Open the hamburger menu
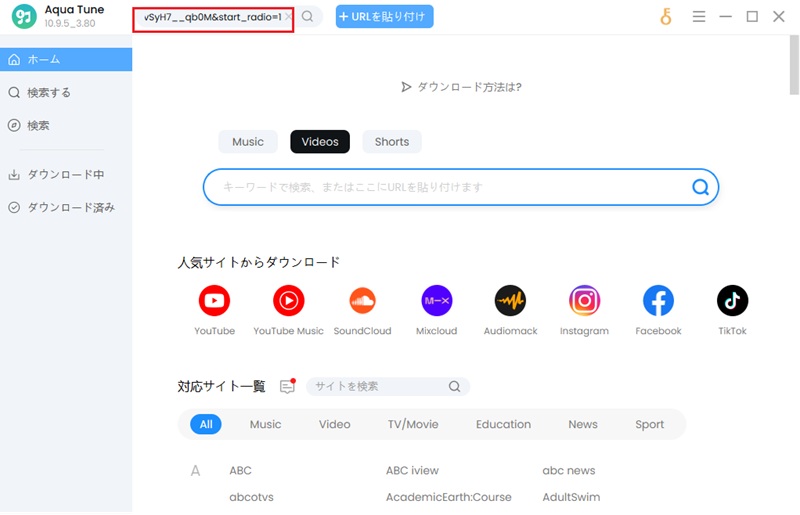The height and width of the screenshot is (515, 800). 699,17
